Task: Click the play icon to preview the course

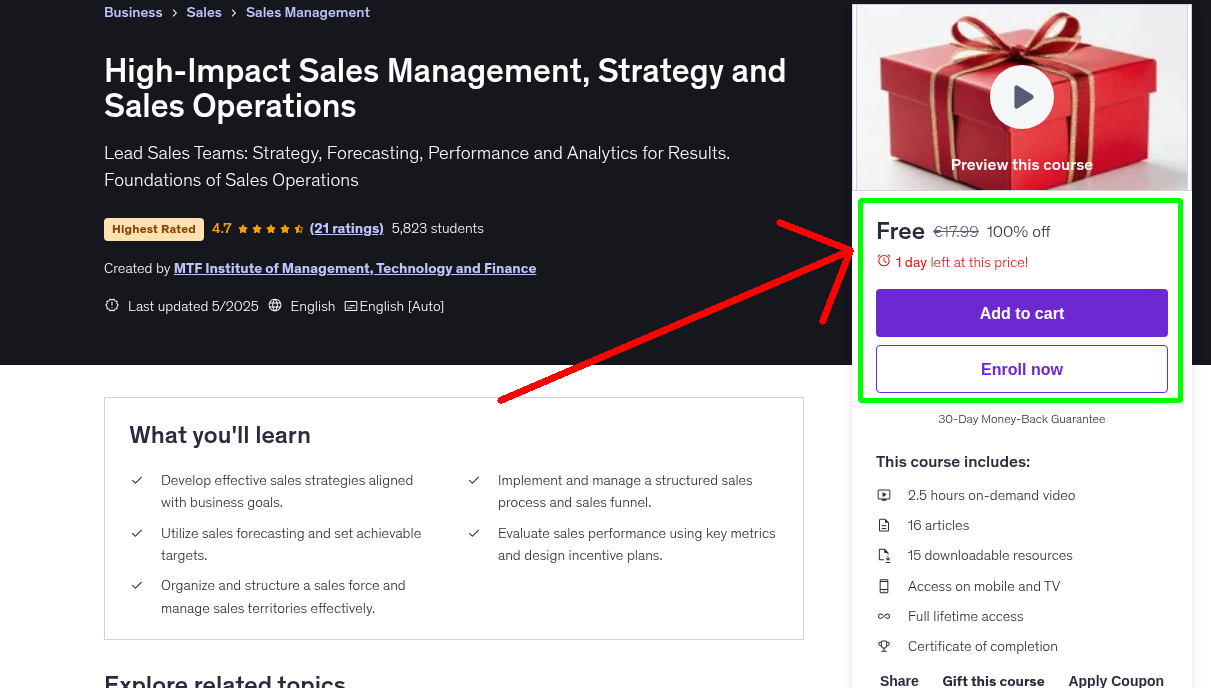Action: coord(1021,97)
